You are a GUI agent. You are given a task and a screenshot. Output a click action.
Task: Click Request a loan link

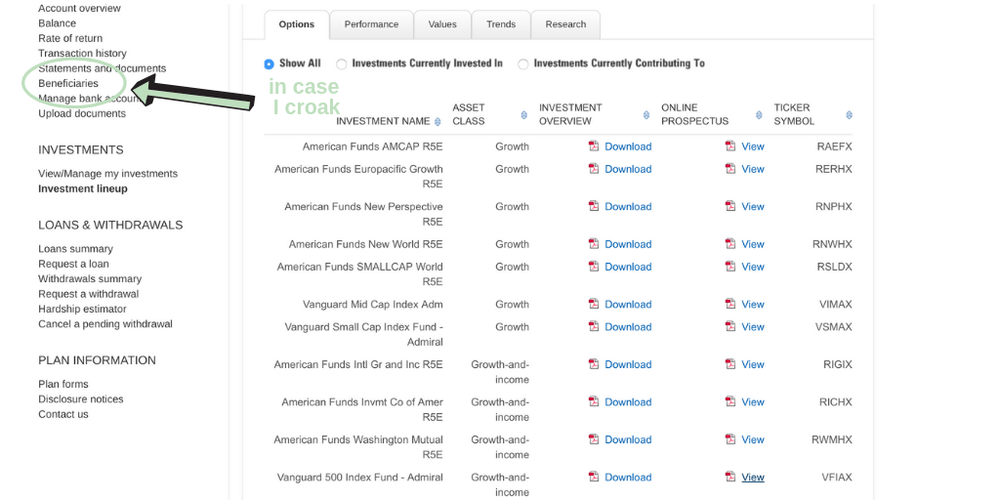point(73,263)
